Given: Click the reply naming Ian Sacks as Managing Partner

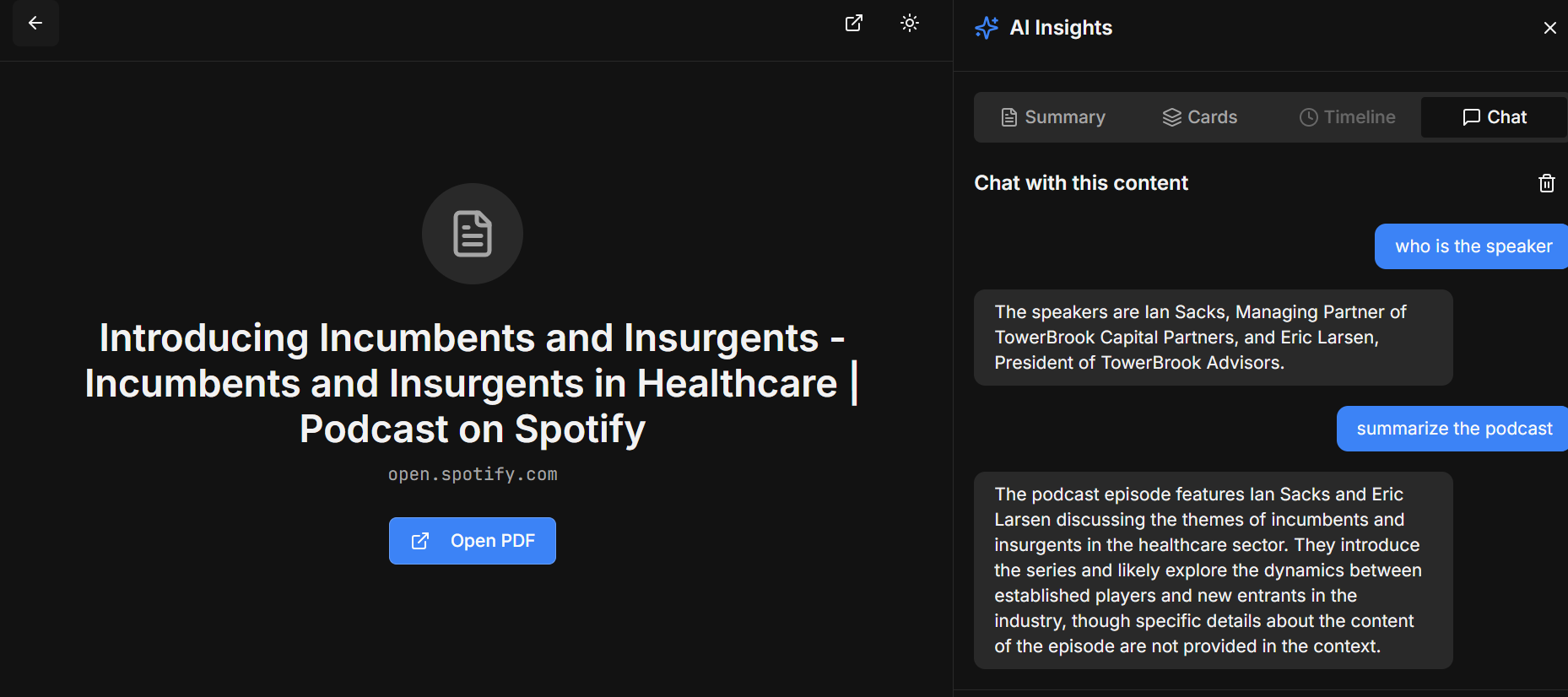Looking at the screenshot, I should (1213, 338).
